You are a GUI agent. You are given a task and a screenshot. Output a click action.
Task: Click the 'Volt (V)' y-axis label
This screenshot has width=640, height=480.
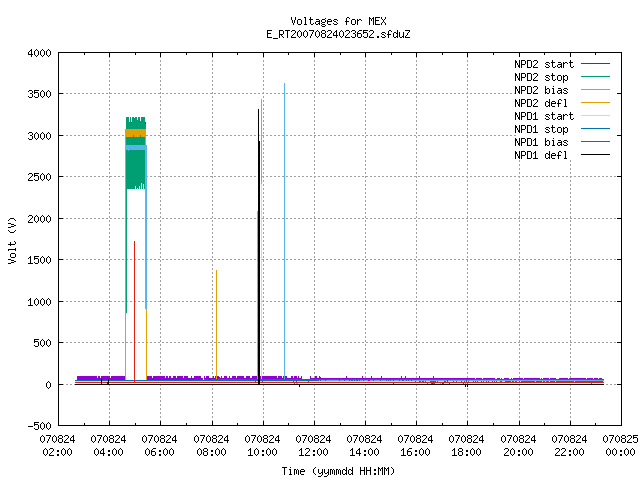point(12,240)
